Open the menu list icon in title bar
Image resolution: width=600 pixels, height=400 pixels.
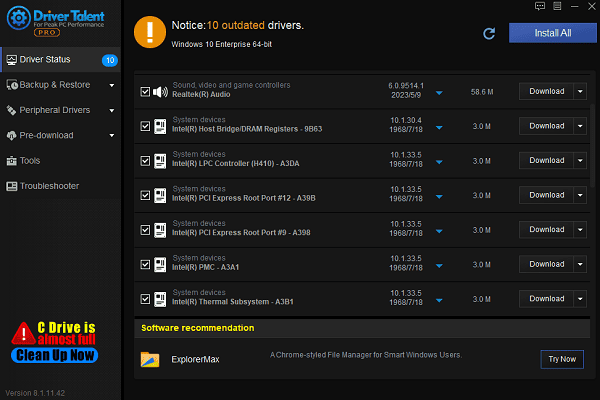pos(557,6)
